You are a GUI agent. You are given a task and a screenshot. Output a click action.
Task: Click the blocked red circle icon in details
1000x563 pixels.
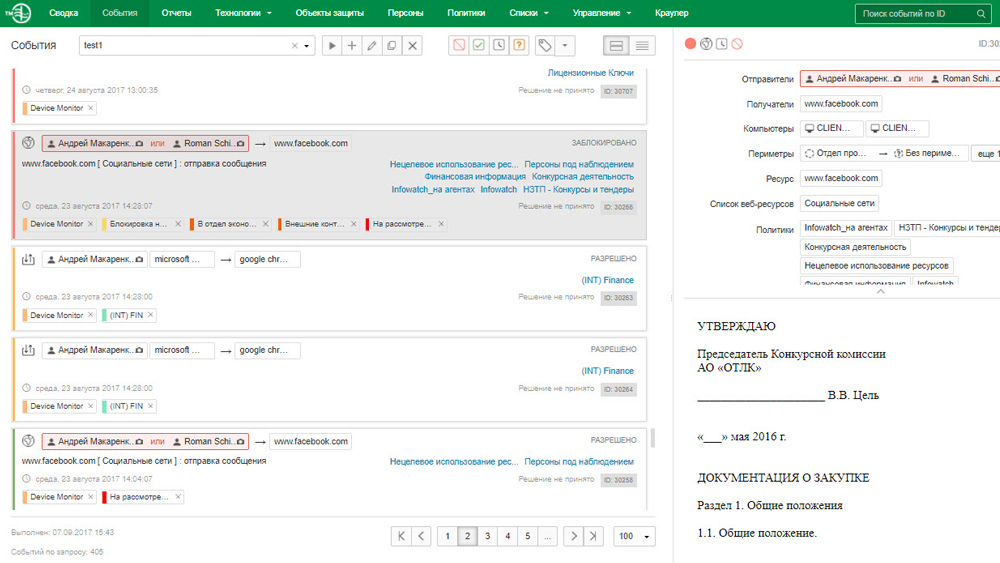[x=737, y=43]
